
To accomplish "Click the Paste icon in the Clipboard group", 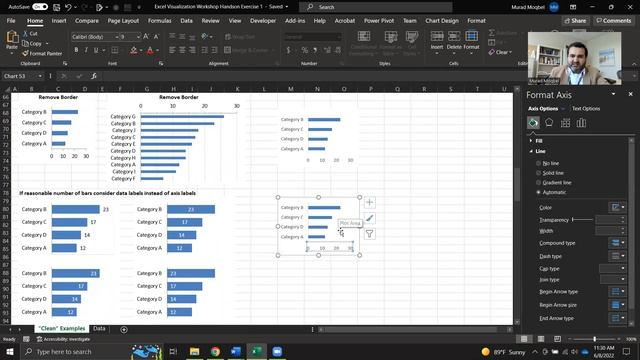I will click(x=12, y=38).
